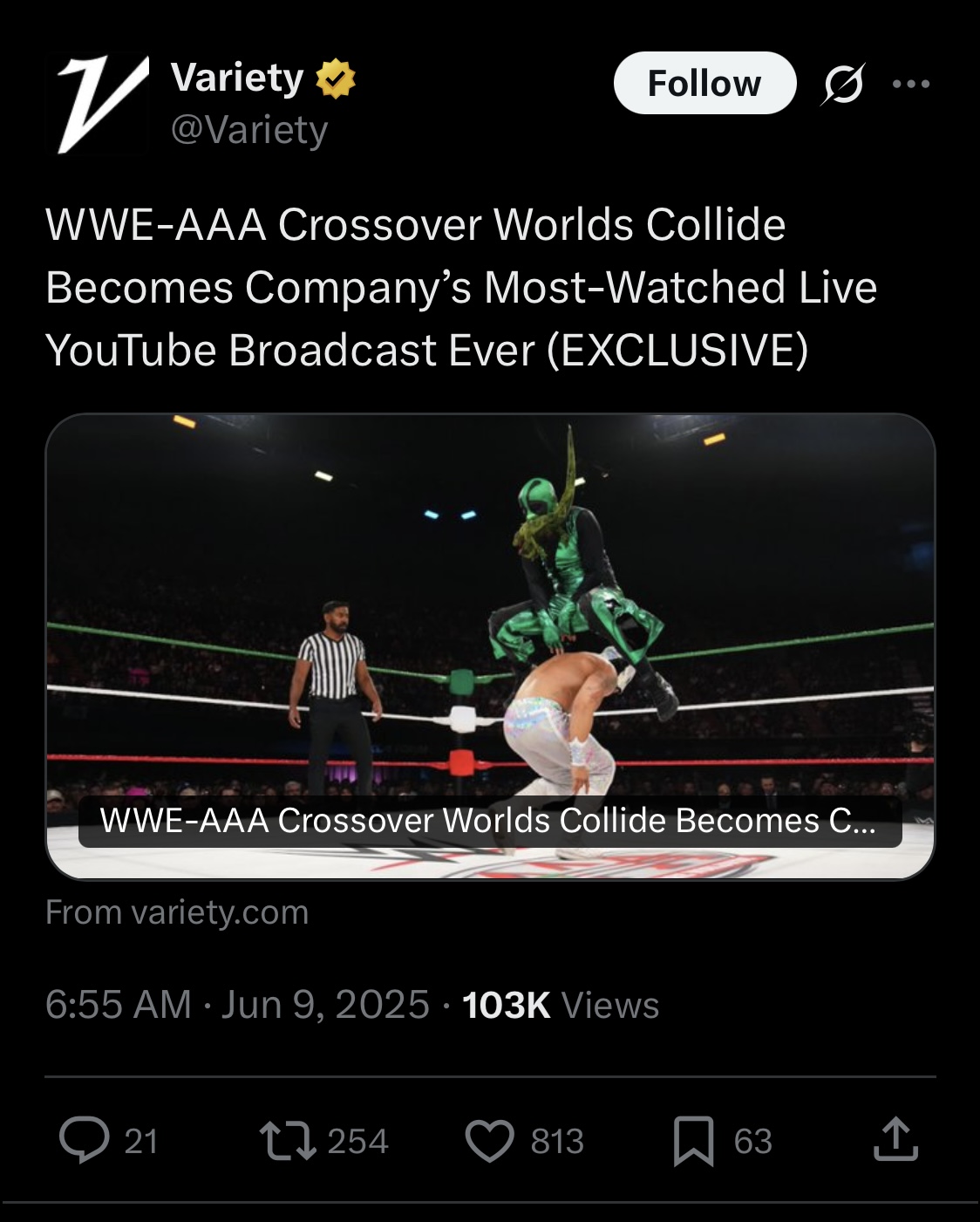Like the post with heart icon
980x1222 pixels.
[490, 1141]
